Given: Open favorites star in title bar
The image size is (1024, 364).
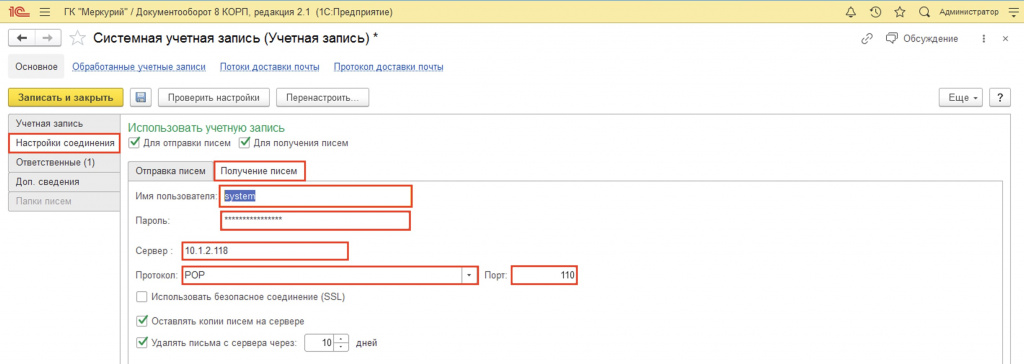Looking at the screenshot, I should 899,12.
